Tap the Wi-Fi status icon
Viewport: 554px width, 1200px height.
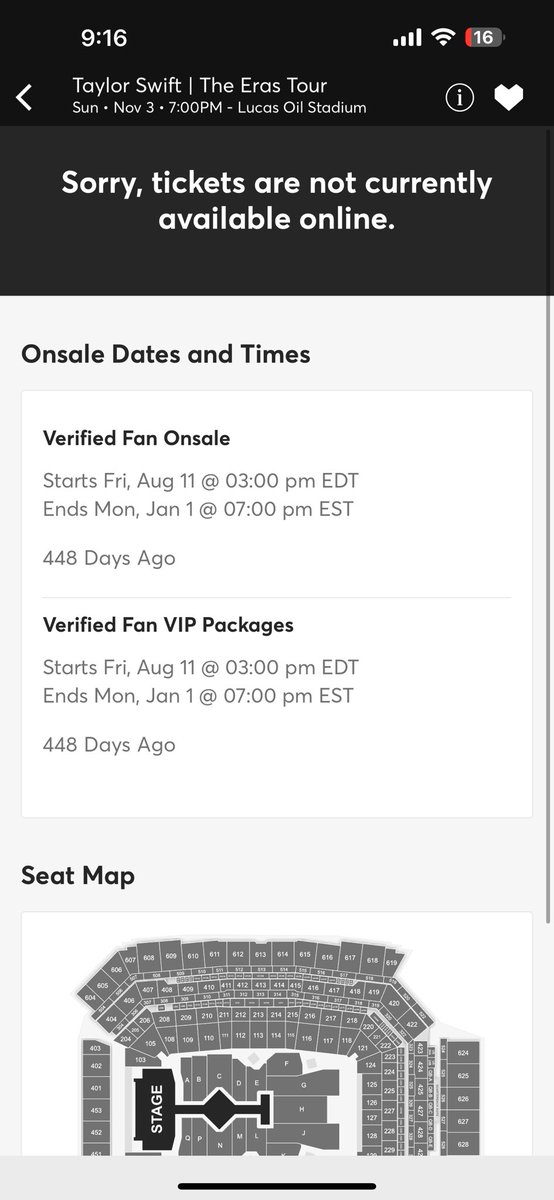coord(442,38)
